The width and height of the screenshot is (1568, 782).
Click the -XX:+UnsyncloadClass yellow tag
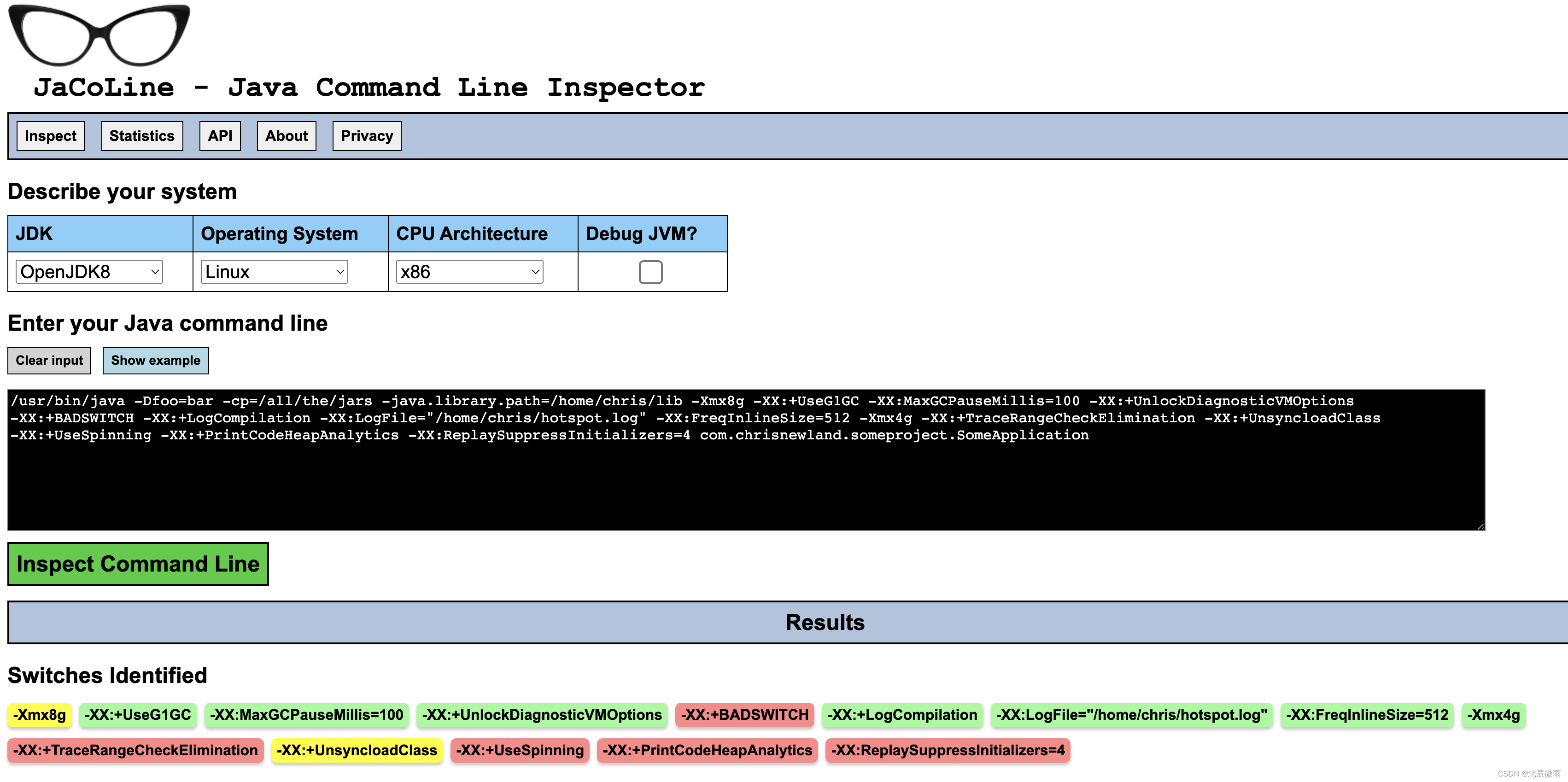coord(357,750)
